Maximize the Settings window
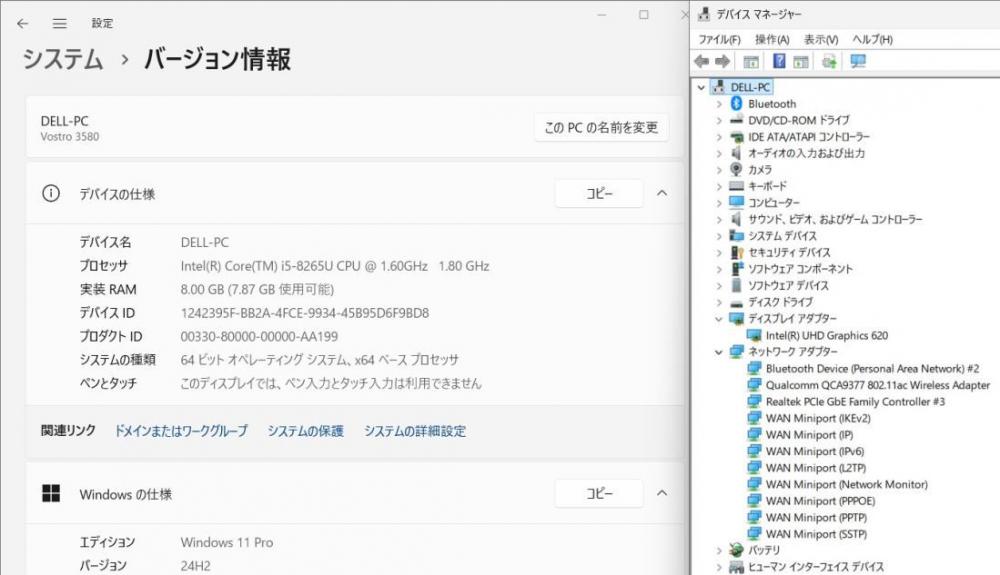 643,15
